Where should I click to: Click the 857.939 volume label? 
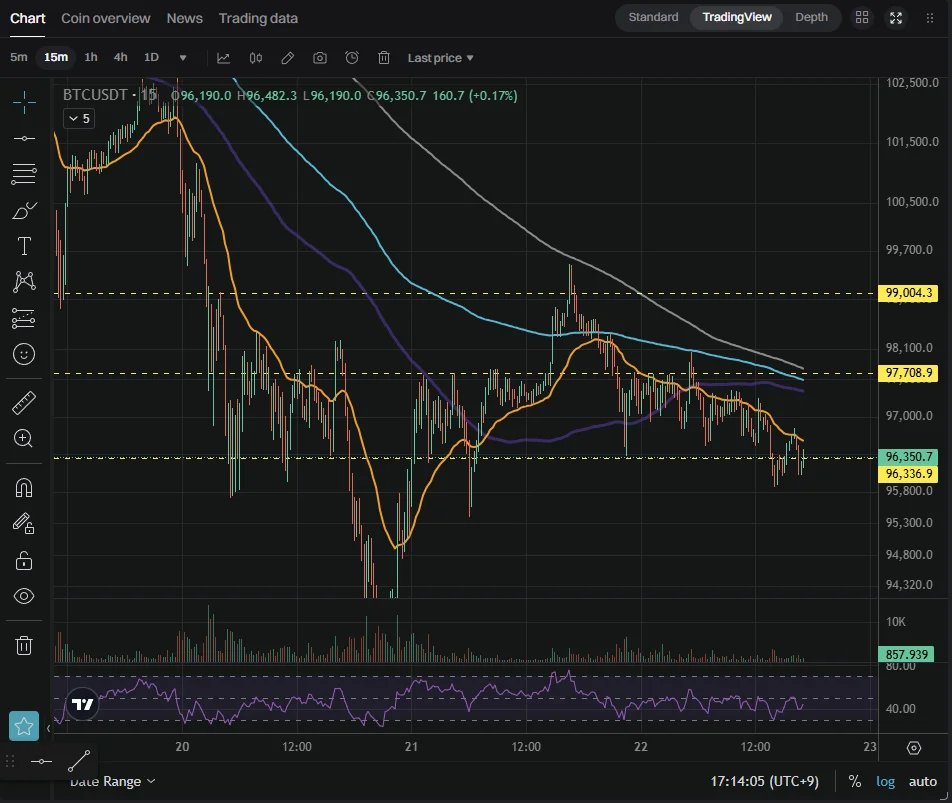click(906, 654)
